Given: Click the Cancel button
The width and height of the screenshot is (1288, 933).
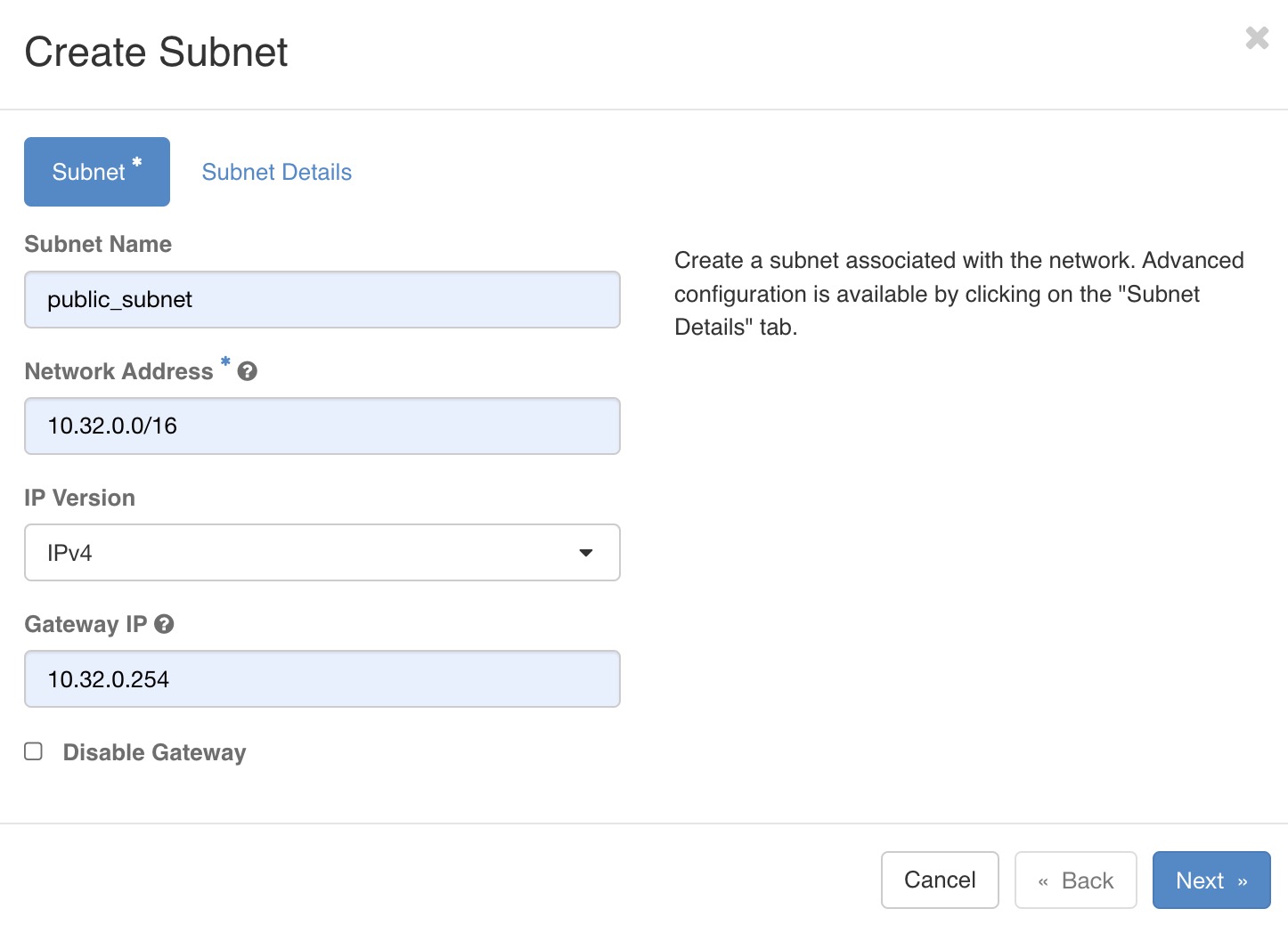Looking at the screenshot, I should pyautogui.click(x=940, y=880).
